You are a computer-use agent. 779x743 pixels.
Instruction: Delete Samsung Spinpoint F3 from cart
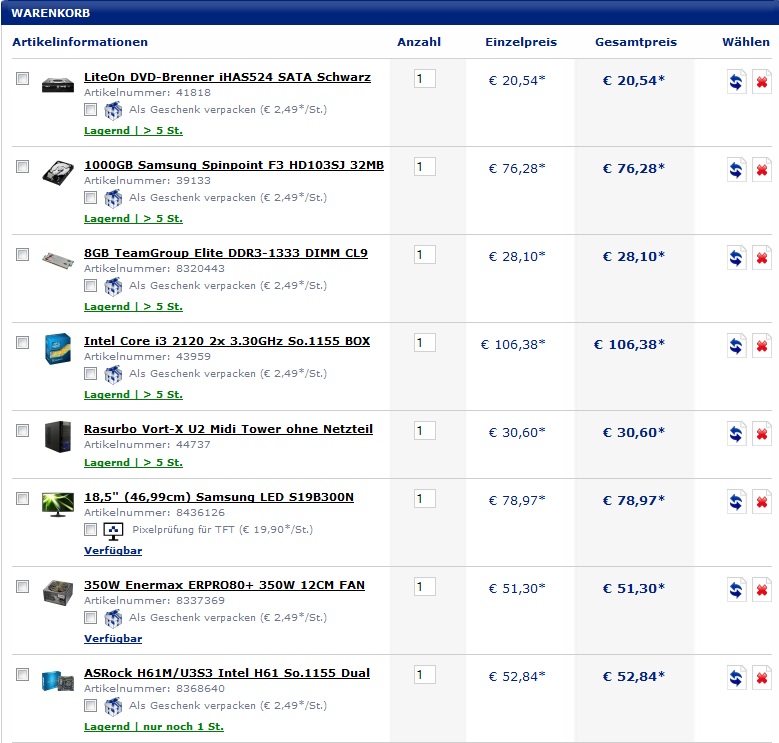click(762, 170)
